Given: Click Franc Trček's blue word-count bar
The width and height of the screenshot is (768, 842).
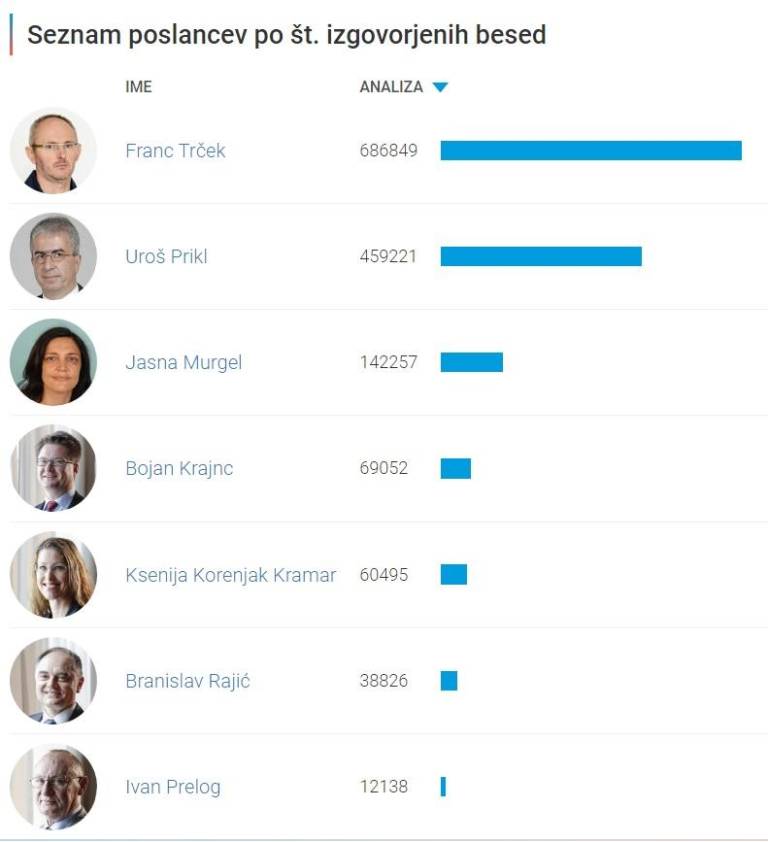Looking at the screenshot, I should (x=591, y=151).
